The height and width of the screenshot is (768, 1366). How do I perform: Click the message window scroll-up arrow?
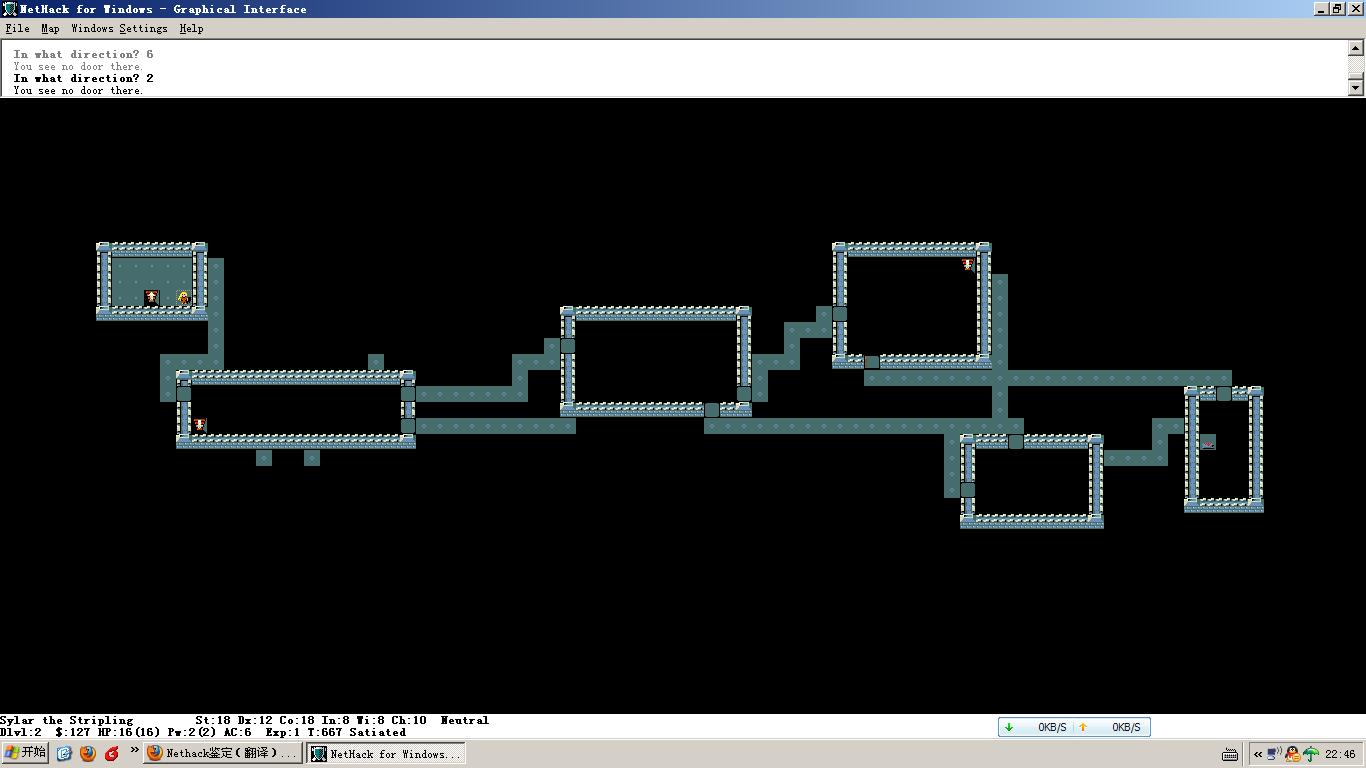[1357, 47]
